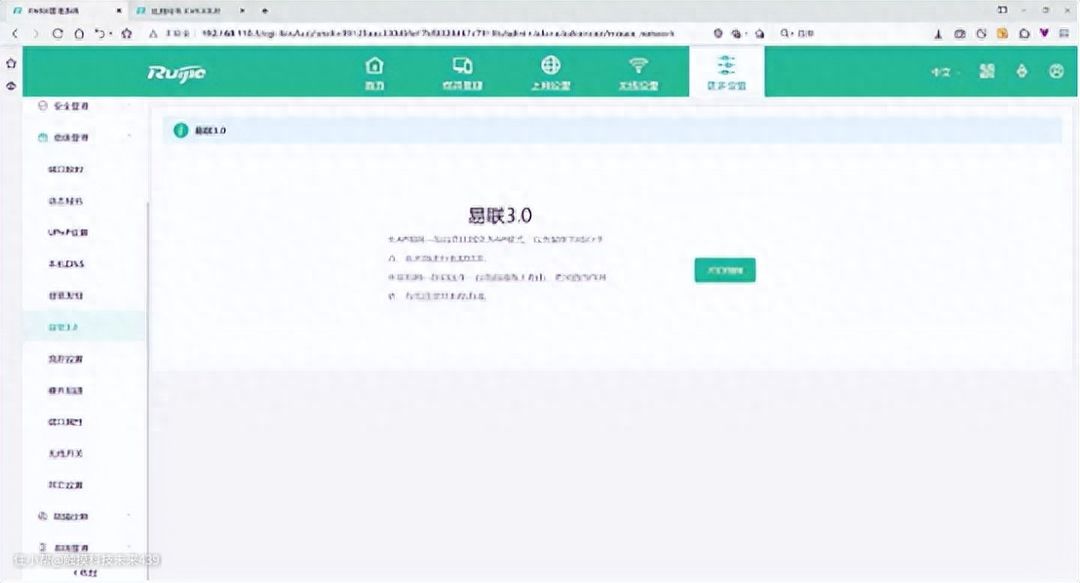This screenshot has height=583, width=1080.
Task: Open the 本机DNS sidebar entry
Action: 66,264
